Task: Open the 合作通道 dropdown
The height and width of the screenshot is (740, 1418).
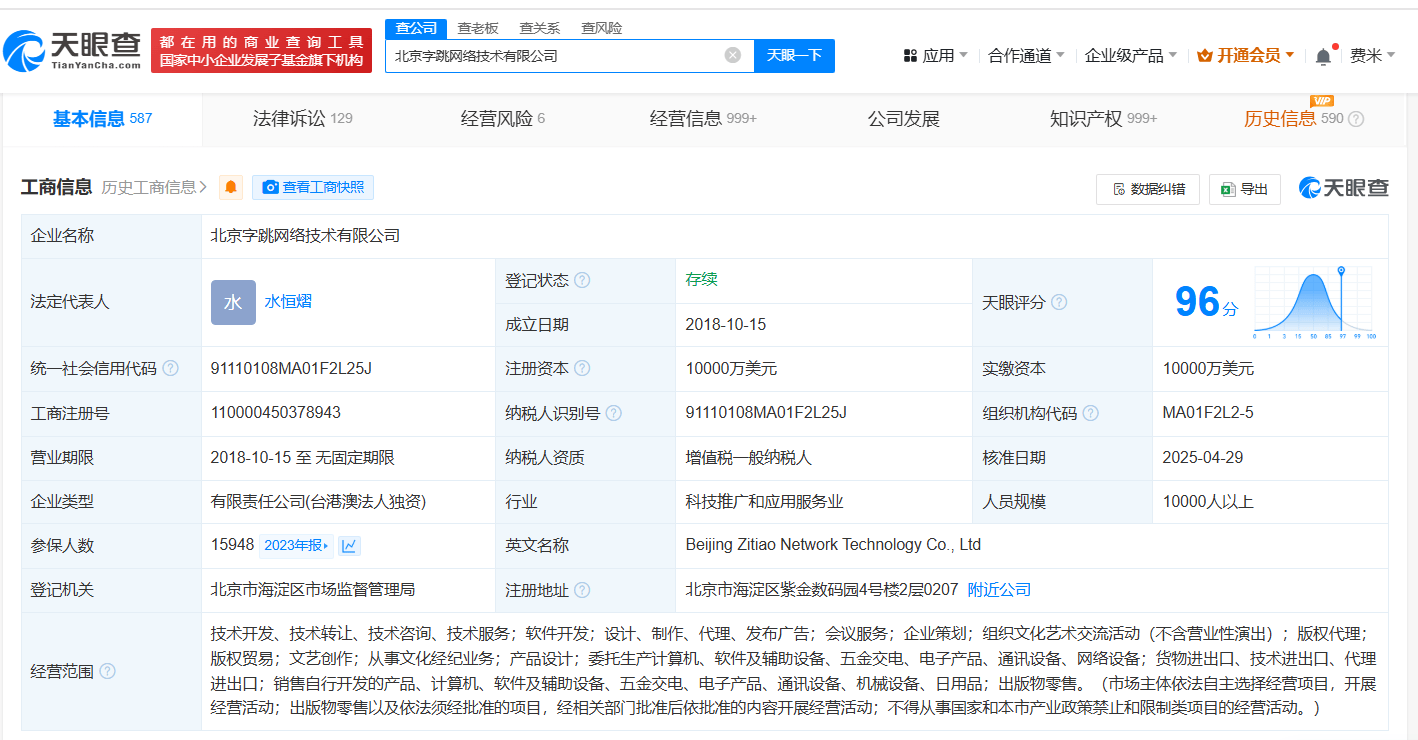Action: point(1025,56)
